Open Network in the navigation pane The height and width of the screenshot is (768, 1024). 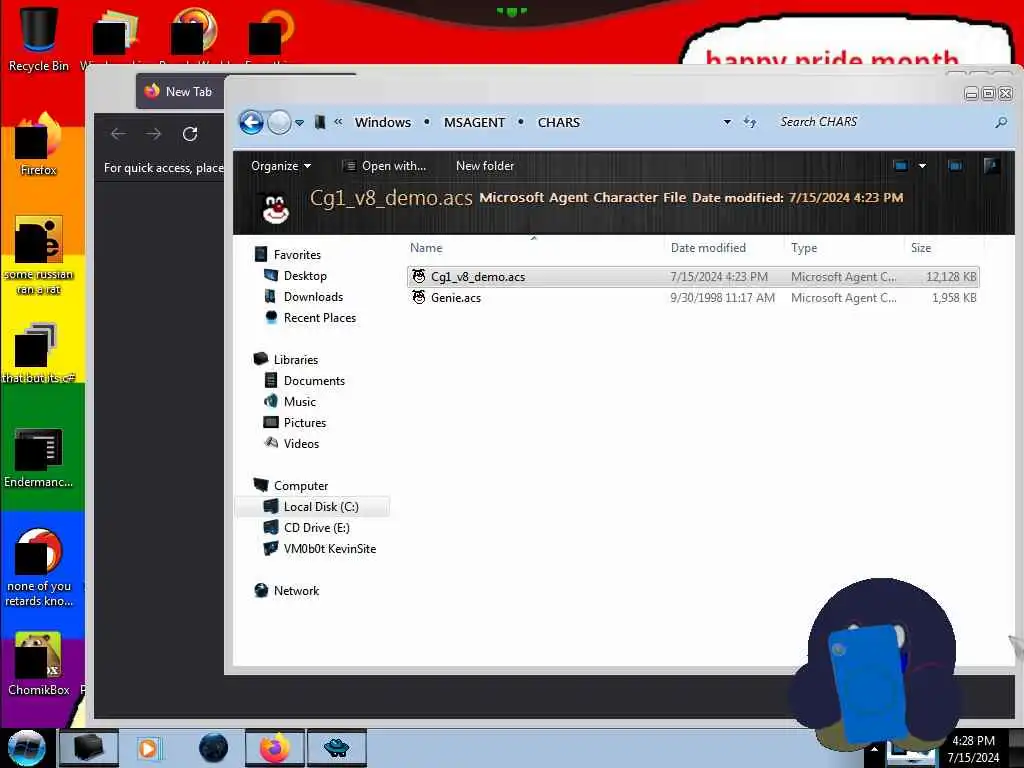pyautogui.click(x=296, y=590)
